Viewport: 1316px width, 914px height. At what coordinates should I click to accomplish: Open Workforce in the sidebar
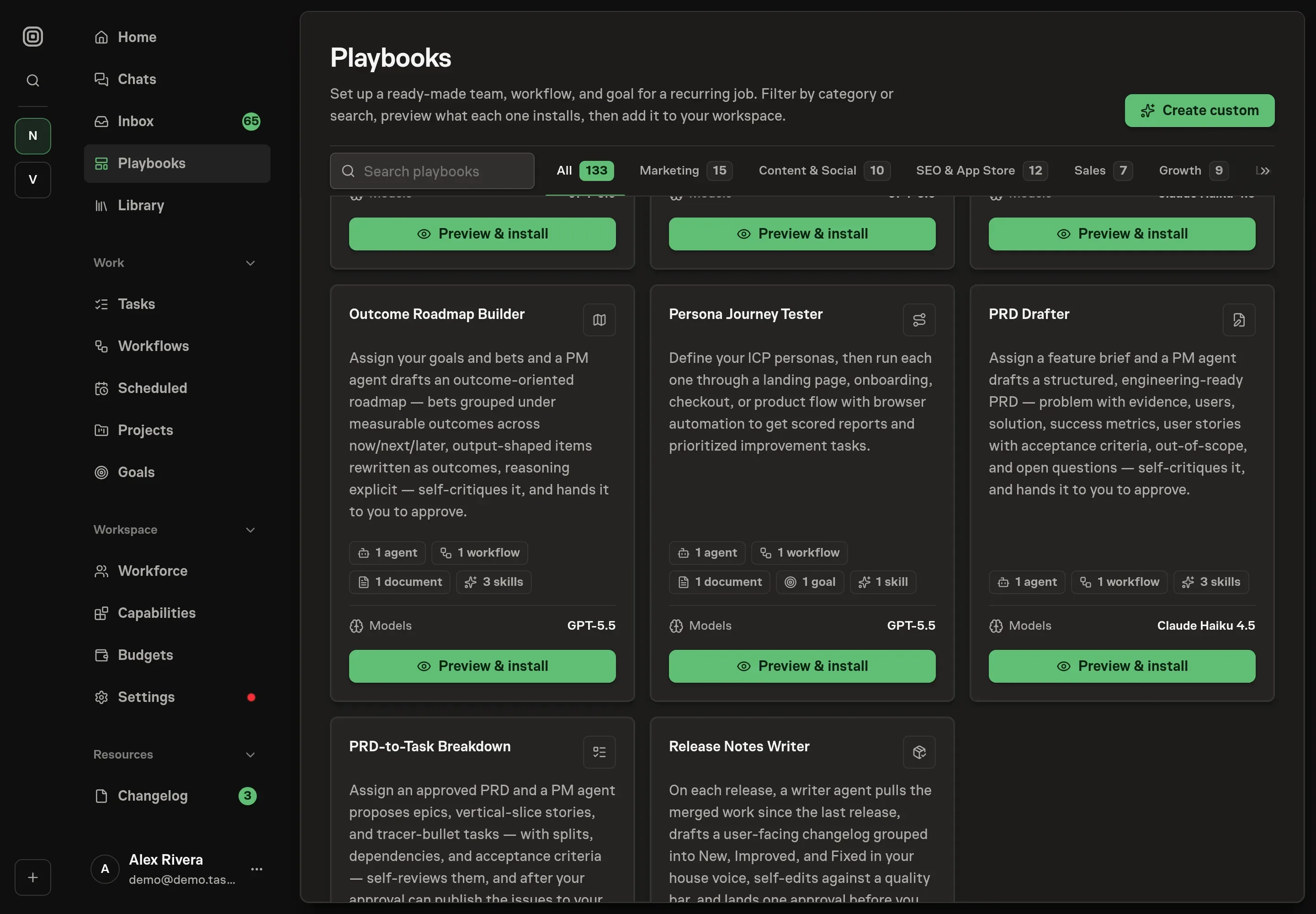tap(177, 571)
